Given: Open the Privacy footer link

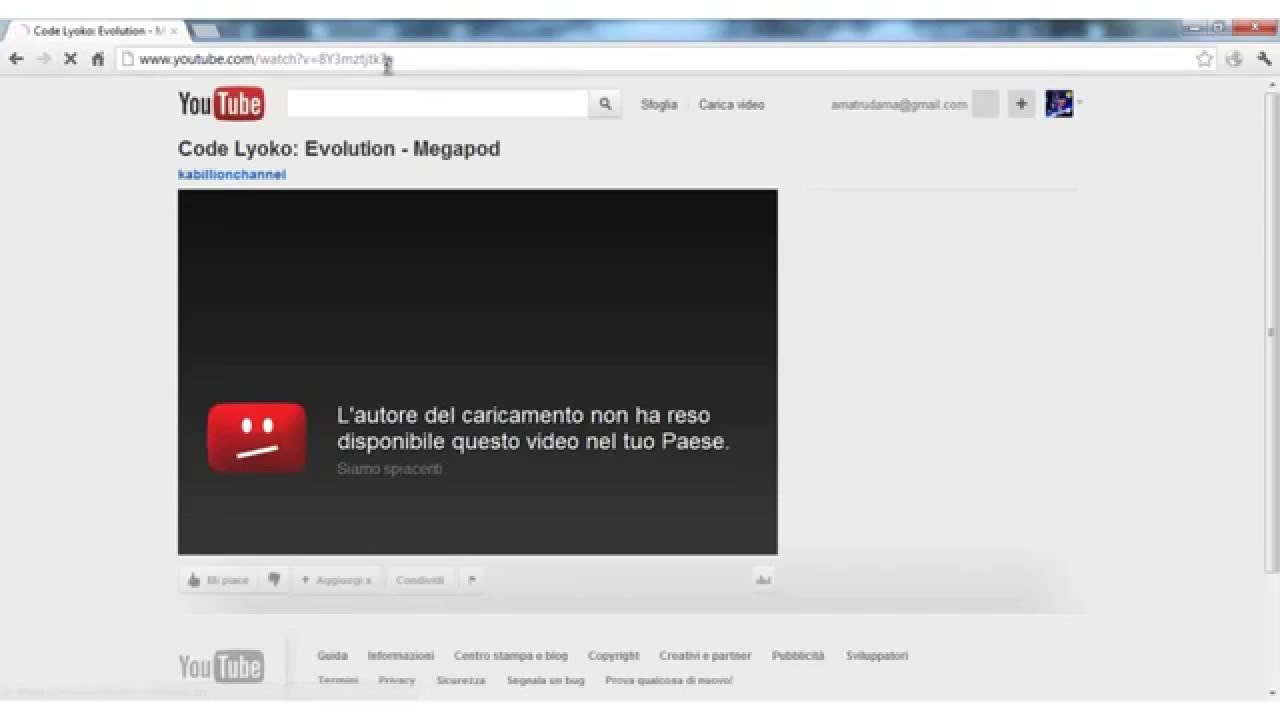Looking at the screenshot, I should (397, 680).
